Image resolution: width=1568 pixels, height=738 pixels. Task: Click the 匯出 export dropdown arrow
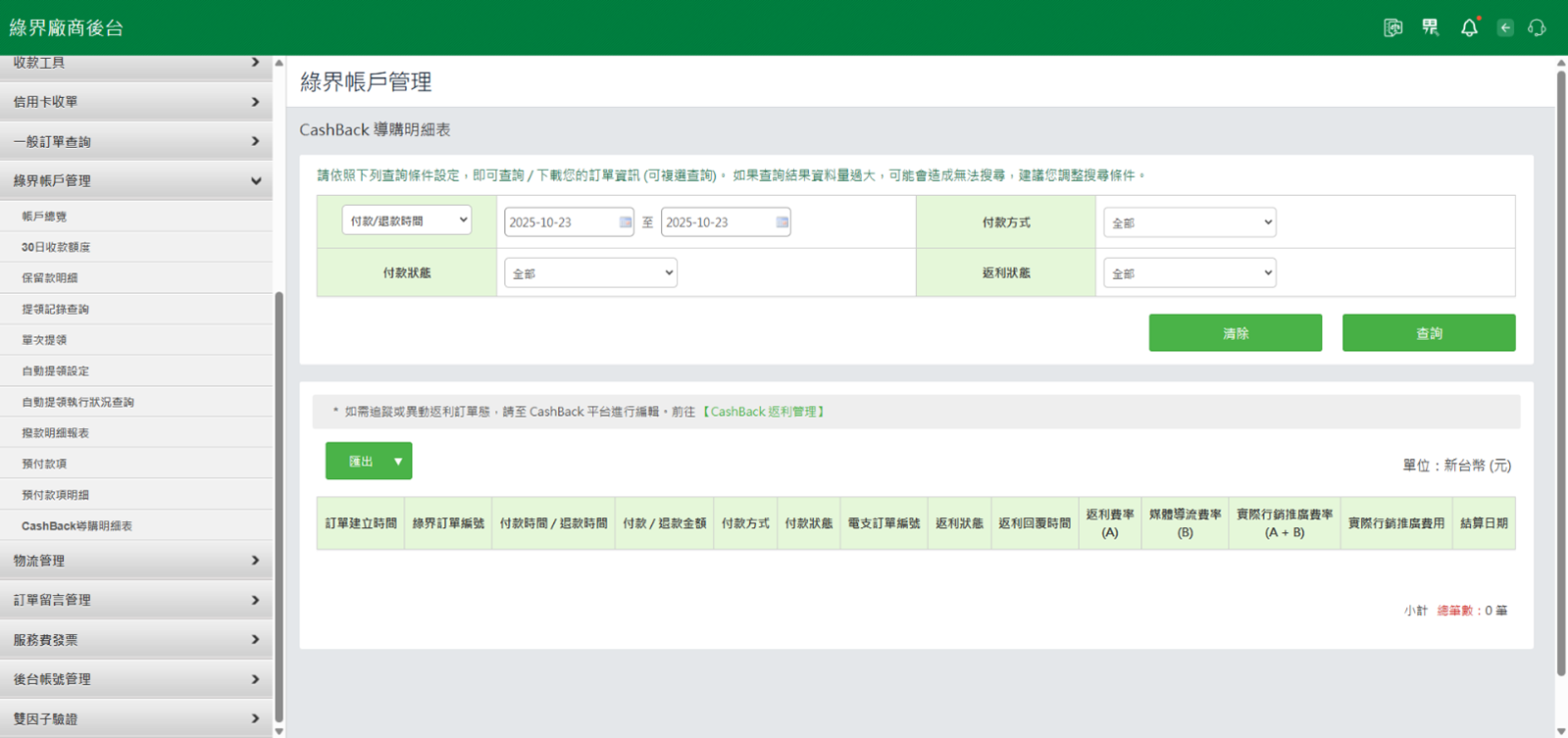click(398, 462)
